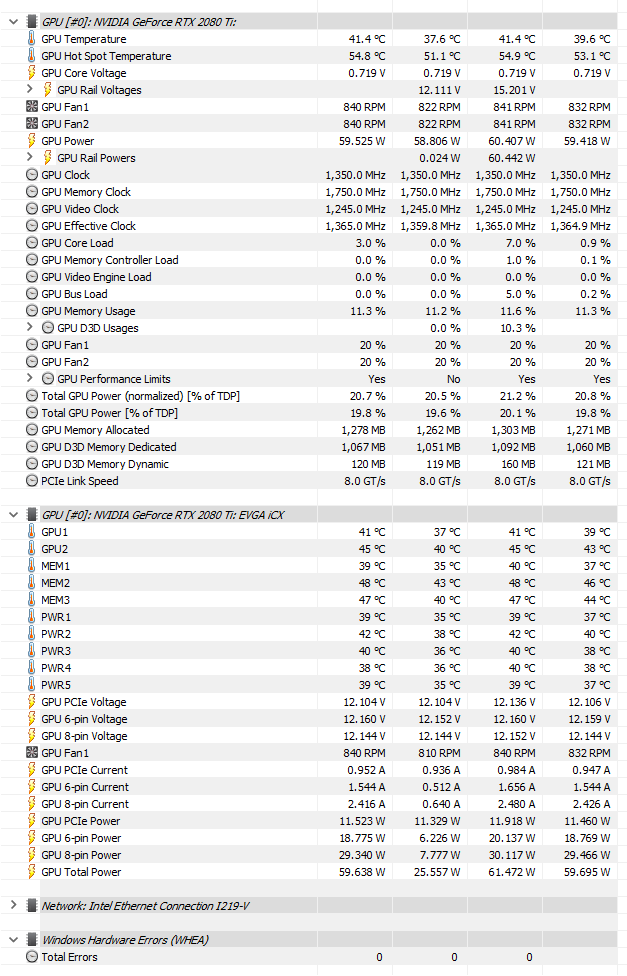
Task: Expand the GPU Rail Voltages row
Action: pos(29,90)
